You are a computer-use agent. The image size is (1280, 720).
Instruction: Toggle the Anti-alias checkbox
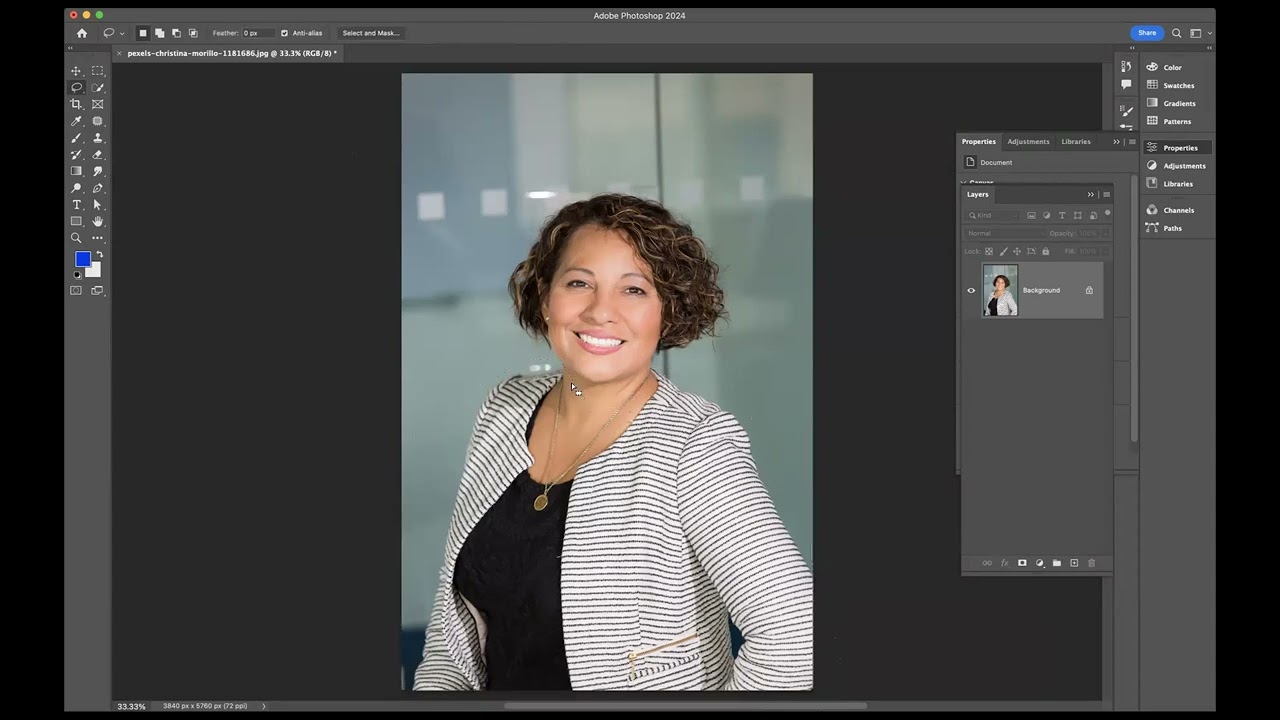click(x=284, y=33)
